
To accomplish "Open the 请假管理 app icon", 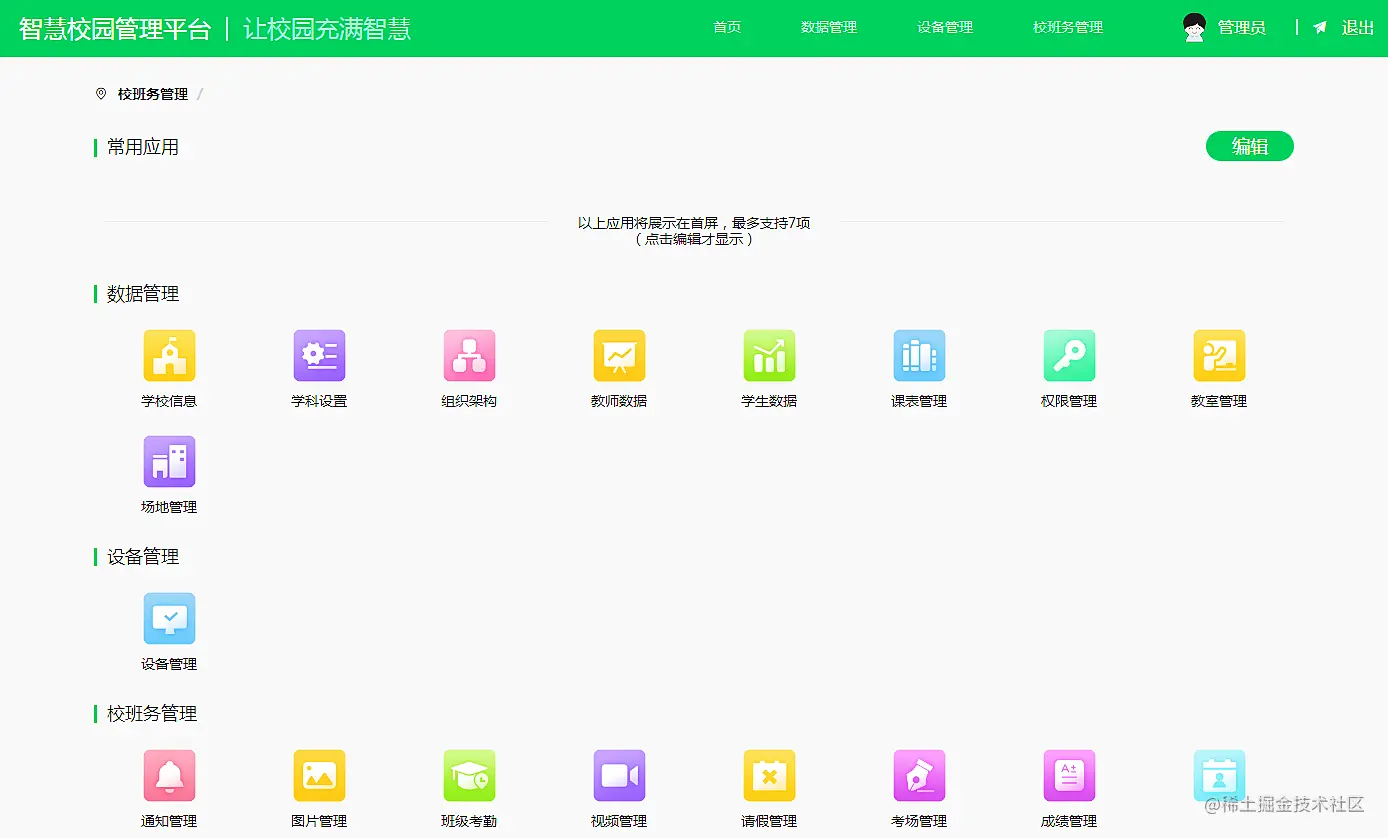I will pos(769,775).
